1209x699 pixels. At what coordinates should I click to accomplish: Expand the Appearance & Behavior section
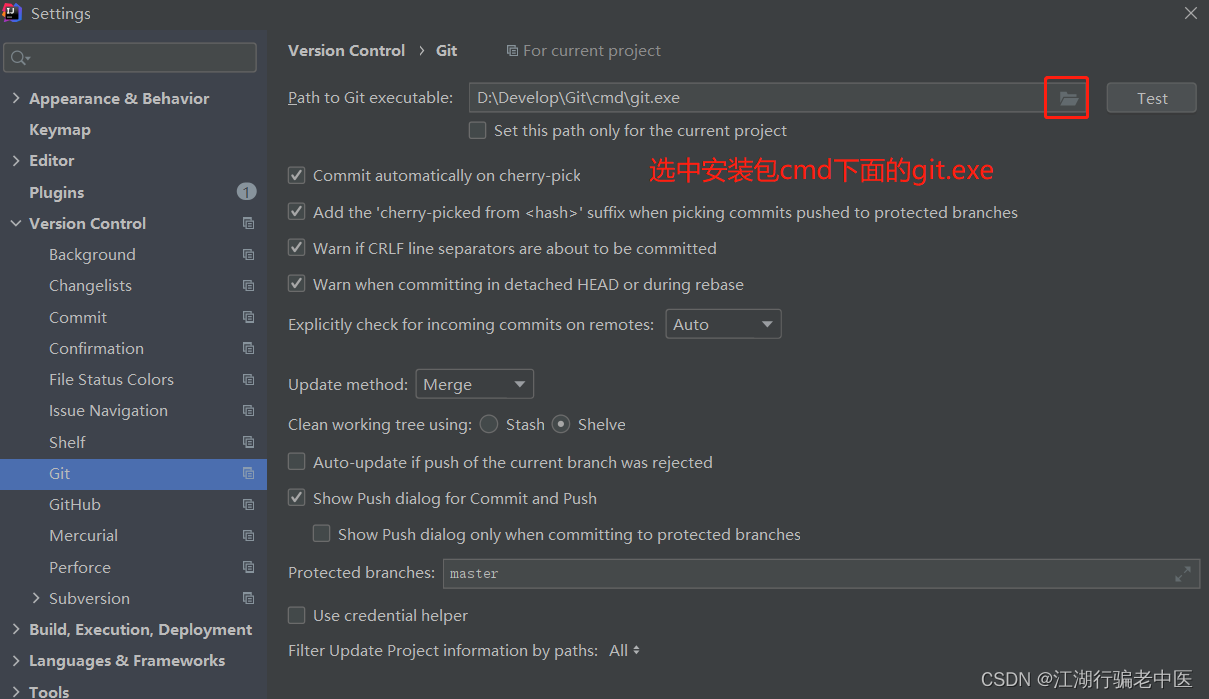[16, 99]
